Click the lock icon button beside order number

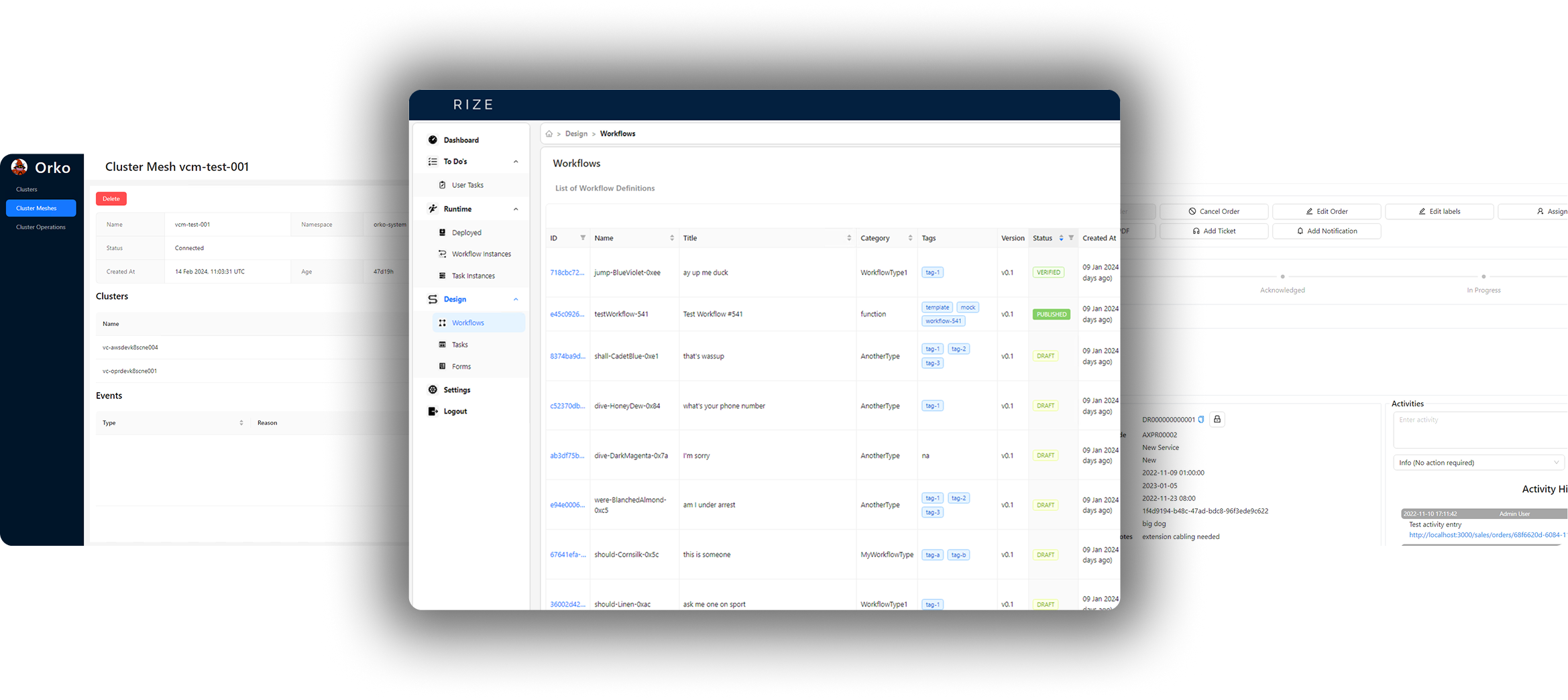[1217, 420]
